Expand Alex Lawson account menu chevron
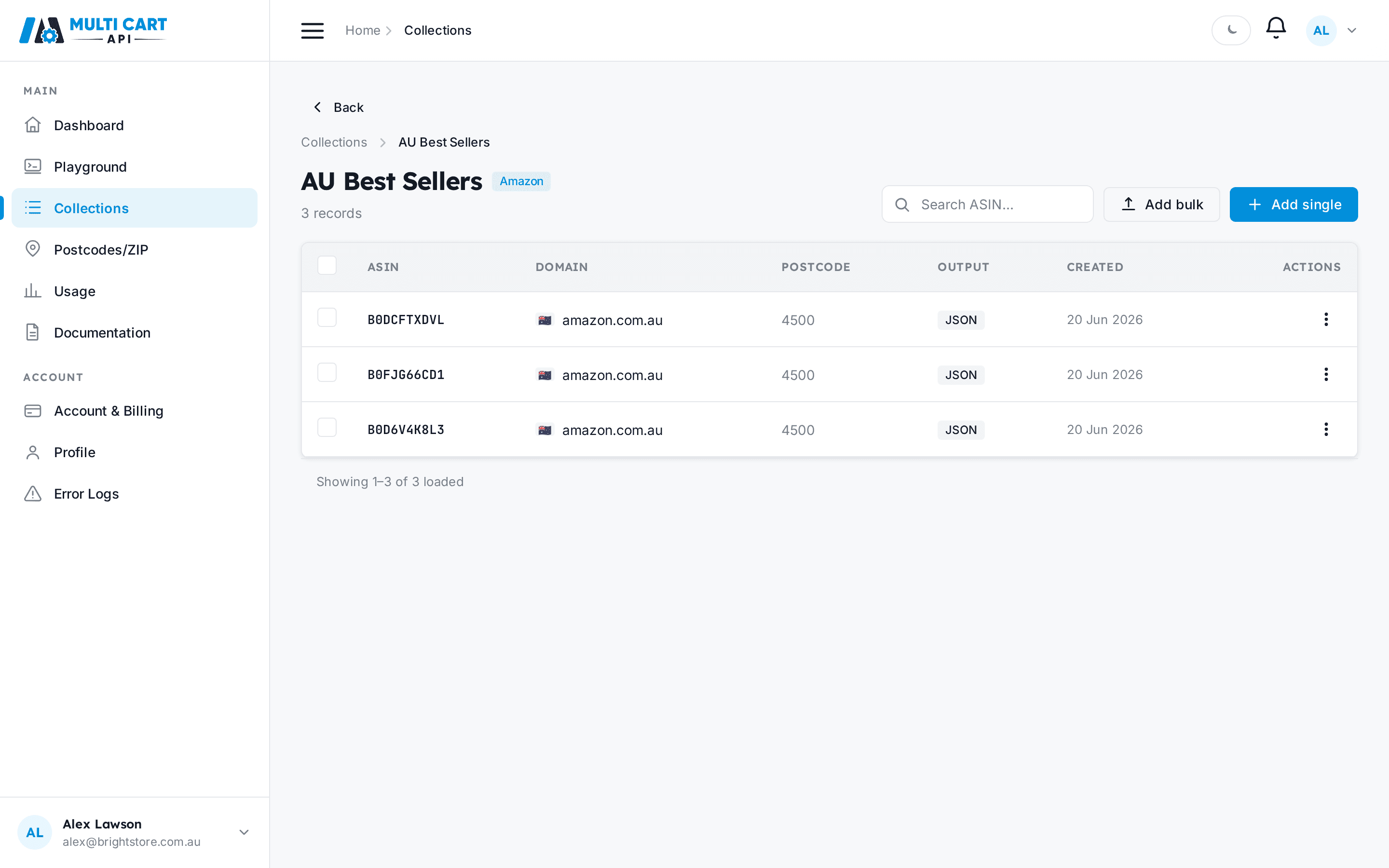Image resolution: width=1389 pixels, height=868 pixels. 244,832
